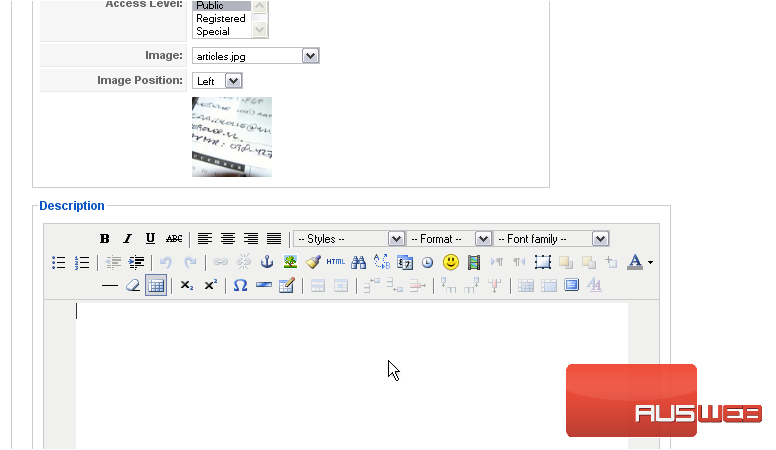The height and width of the screenshot is (450, 776).
Task: Click inside the Description editor text area
Action: (350, 370)
